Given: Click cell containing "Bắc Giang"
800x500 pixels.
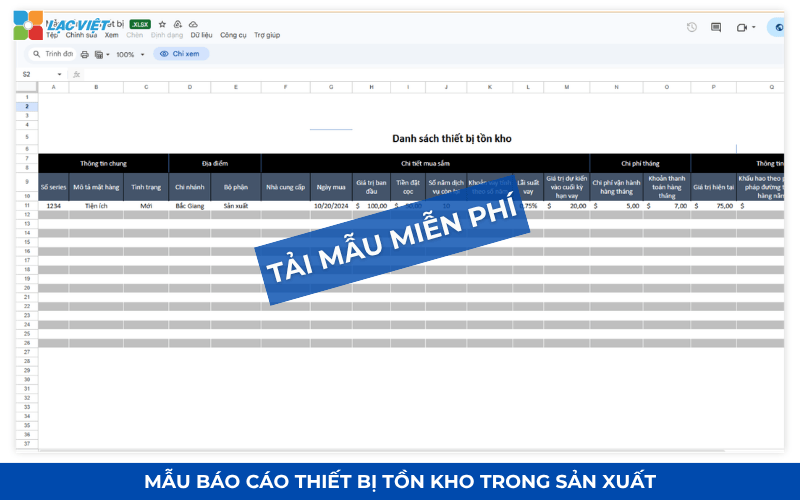Looking at the screenshot, I should point(189,206).
